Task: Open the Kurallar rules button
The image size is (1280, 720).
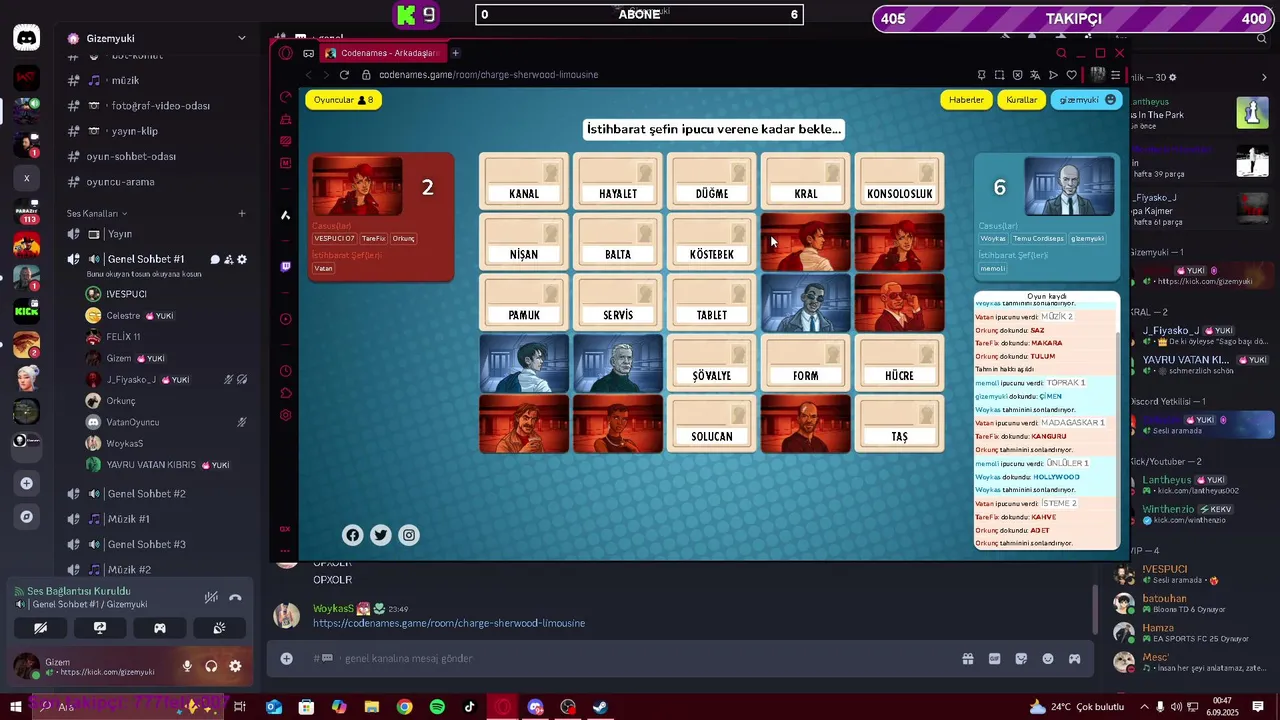Action: (1021, 100)
